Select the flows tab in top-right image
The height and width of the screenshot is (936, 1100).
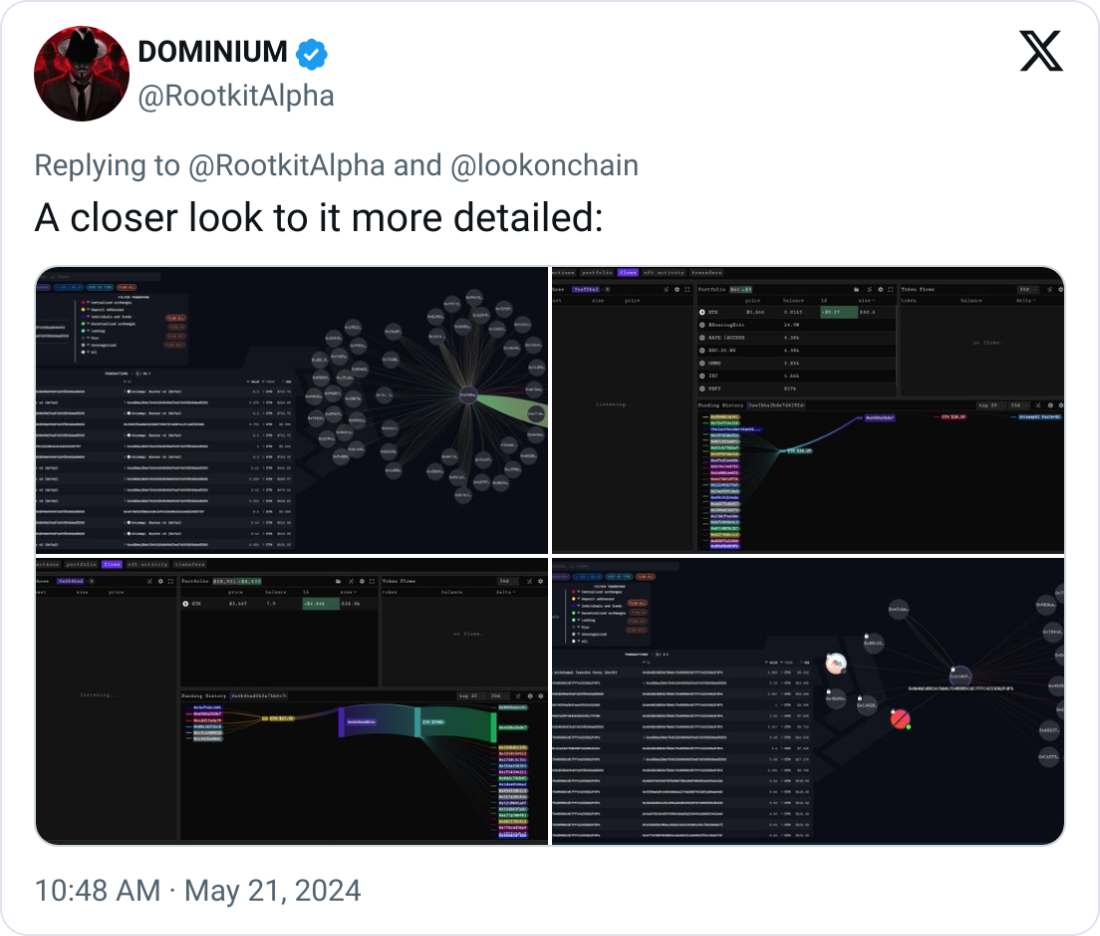(x=628, y=272)
